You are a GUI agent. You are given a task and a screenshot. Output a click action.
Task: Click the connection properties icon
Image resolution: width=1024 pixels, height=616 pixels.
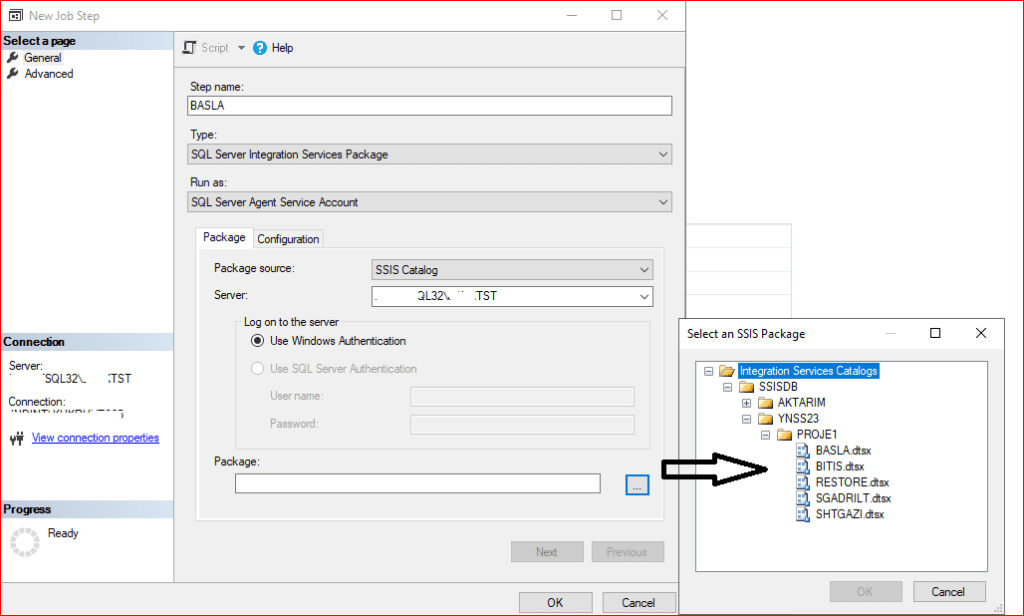tap(16, 438)
